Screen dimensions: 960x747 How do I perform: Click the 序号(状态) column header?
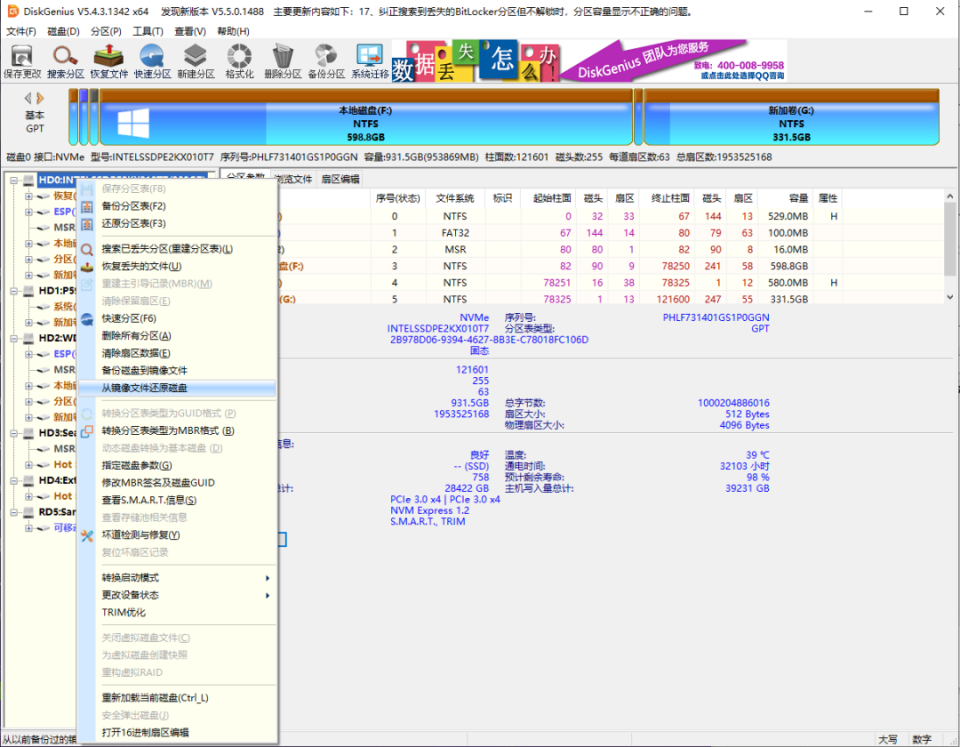(x=397, y=198)
